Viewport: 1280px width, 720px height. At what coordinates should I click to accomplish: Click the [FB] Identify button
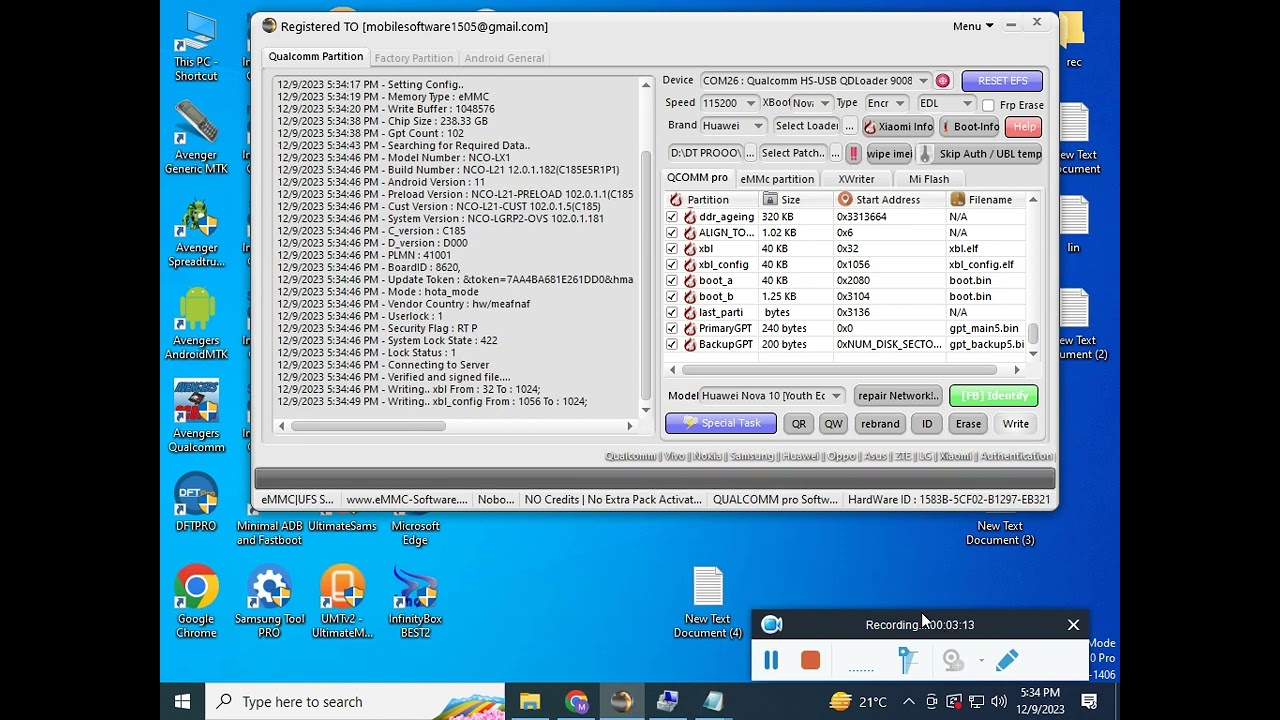[994, 396]
